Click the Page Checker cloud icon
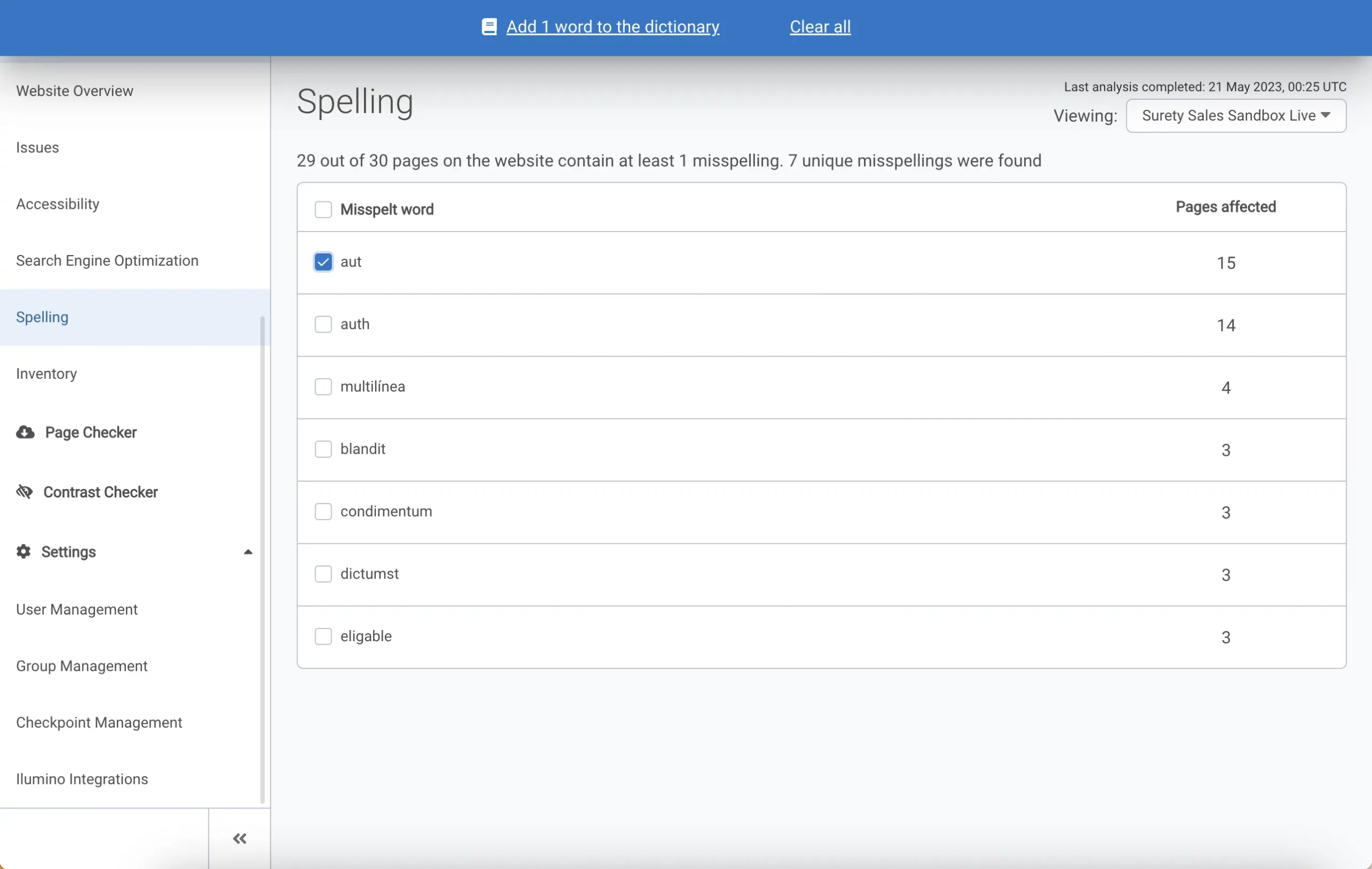Image resolution: width=1372 pixels, height=869 pixels. 25,432
